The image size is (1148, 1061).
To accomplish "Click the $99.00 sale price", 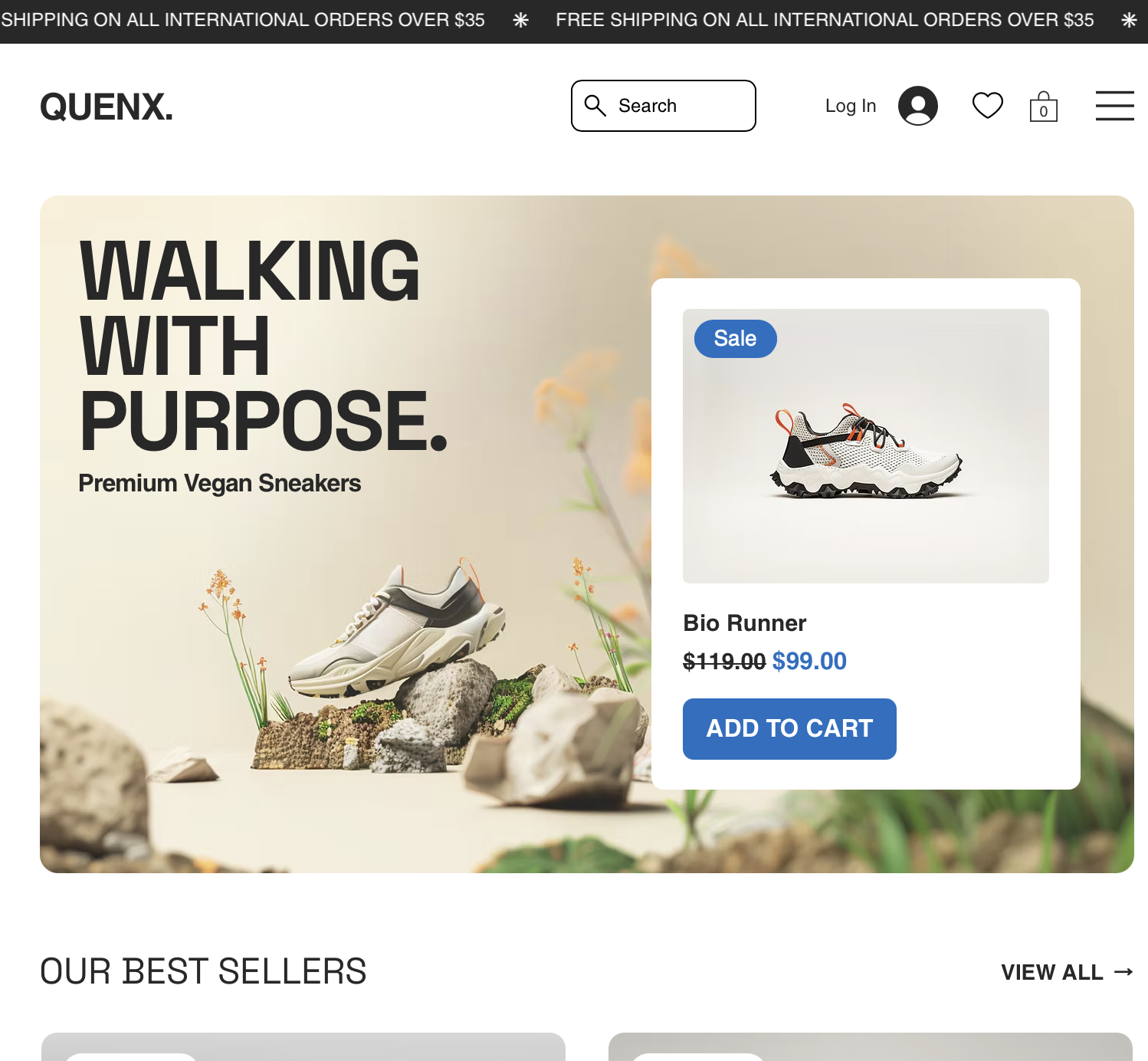I will pyautogui.click(x=809, y=661).
